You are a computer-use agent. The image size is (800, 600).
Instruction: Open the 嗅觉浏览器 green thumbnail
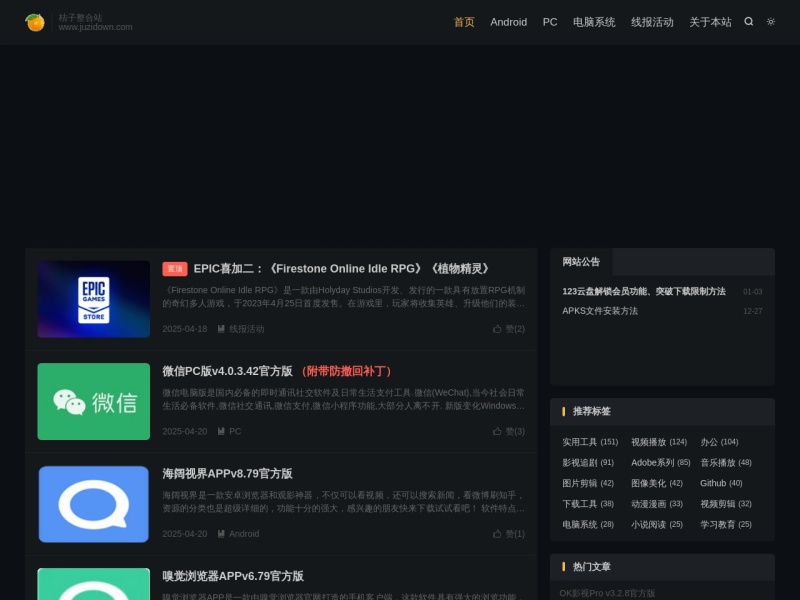pyautogui.click(x=93, y=584)
